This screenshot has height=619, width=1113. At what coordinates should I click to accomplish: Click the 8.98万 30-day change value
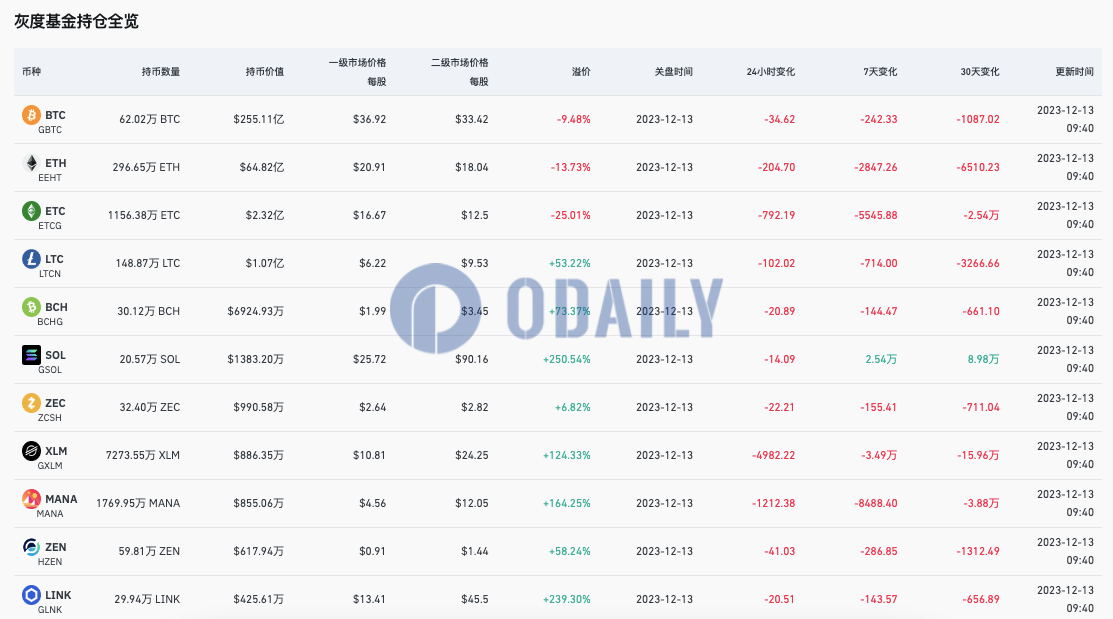coord(983,359)
